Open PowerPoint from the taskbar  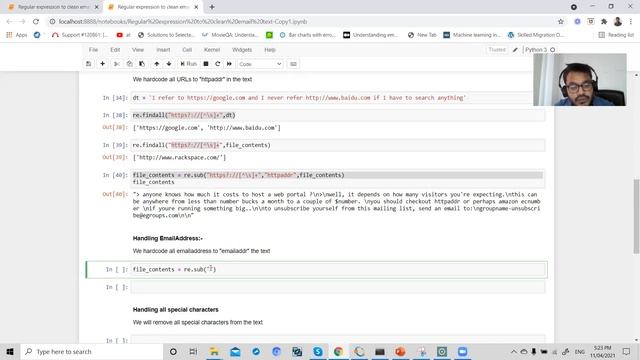point(400,351)
